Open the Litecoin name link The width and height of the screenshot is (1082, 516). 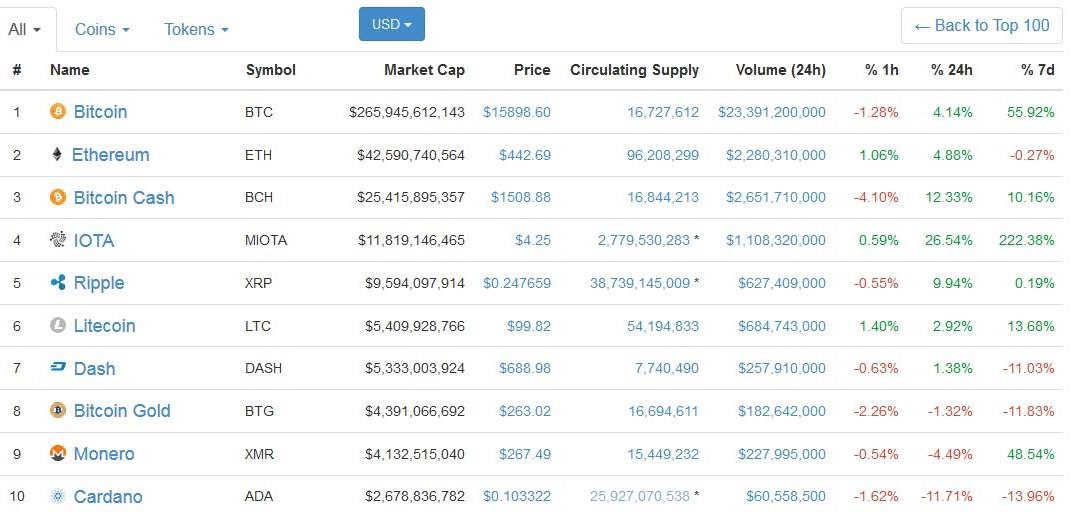pos(104,326)
